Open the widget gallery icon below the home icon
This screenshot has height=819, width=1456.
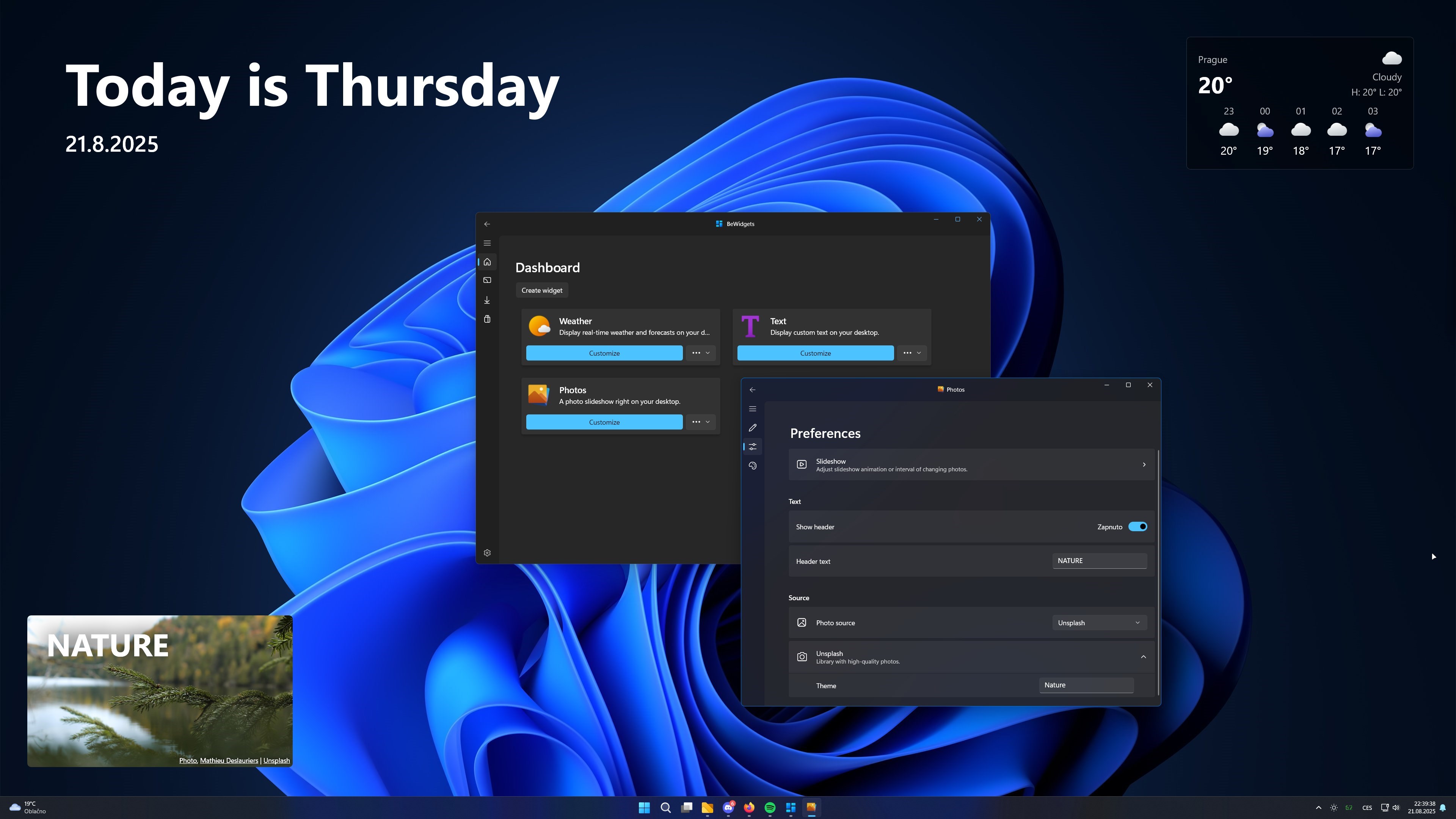pyautogui.click(x=487, y=280)
